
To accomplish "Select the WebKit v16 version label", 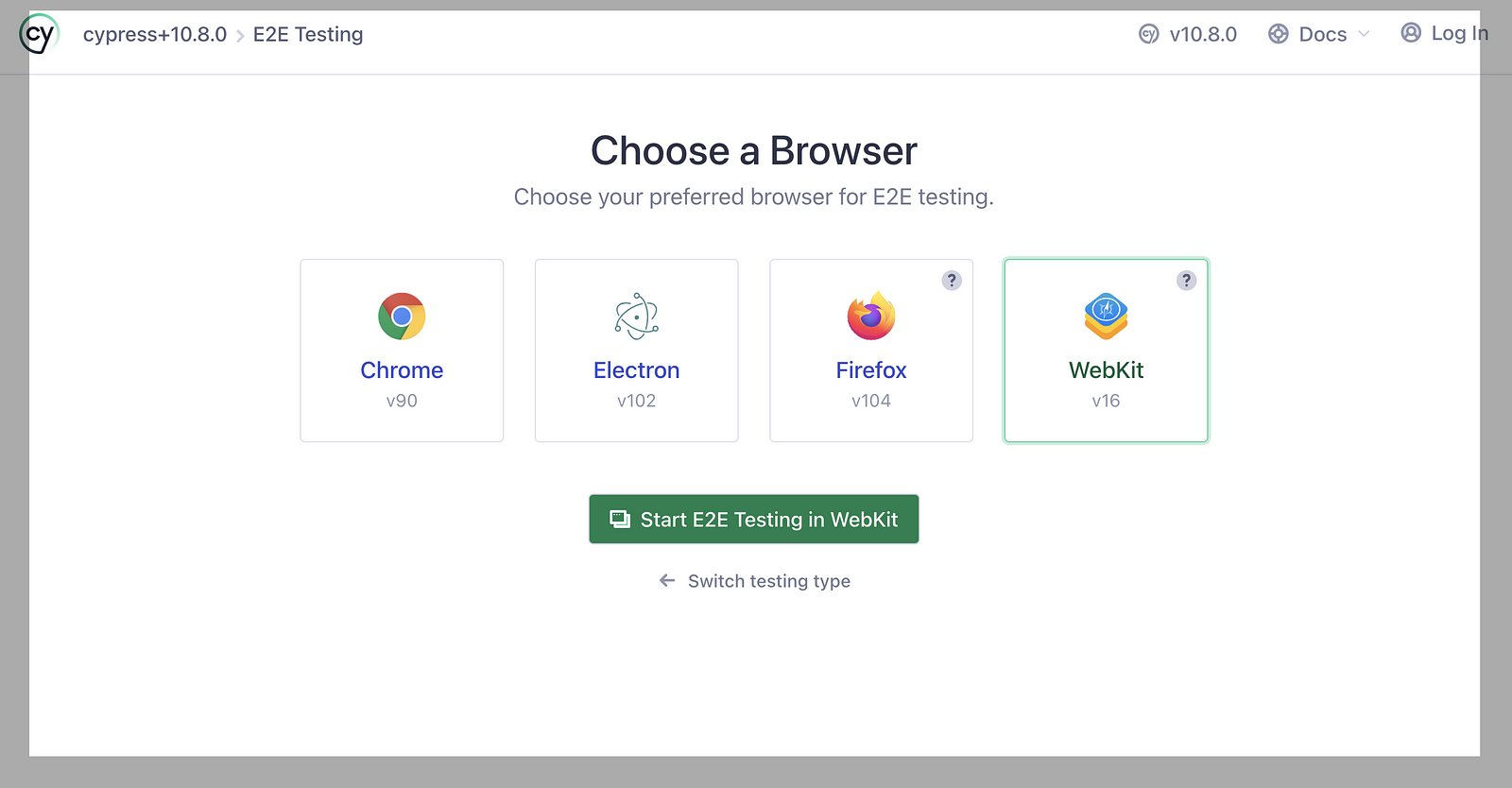I will pyautogui.click(x=1106, y=401).
